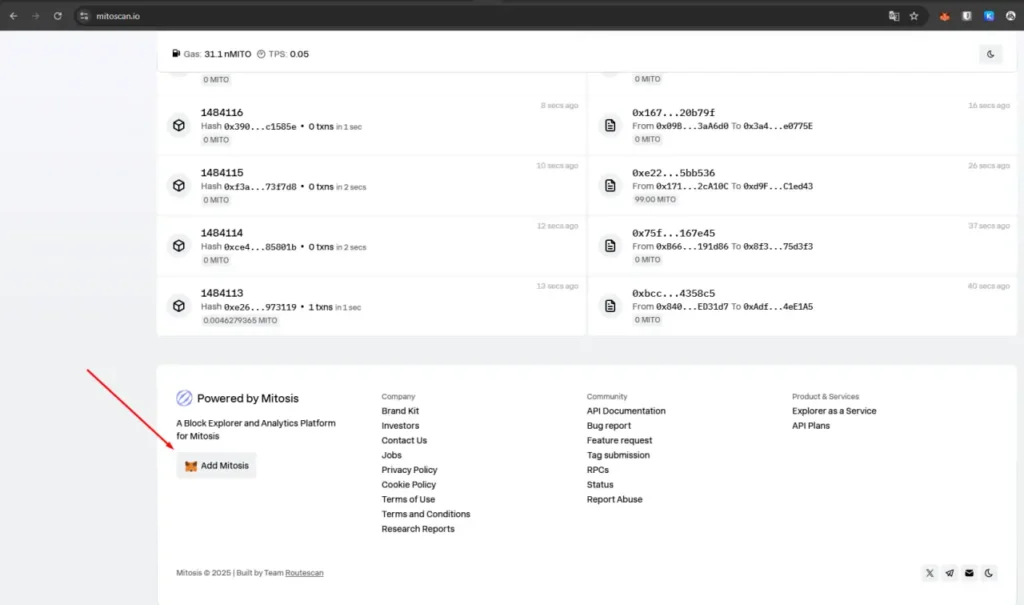Open the API Plans link
The width and height of the screenshot is (1024, 605).
coord(810,425)
